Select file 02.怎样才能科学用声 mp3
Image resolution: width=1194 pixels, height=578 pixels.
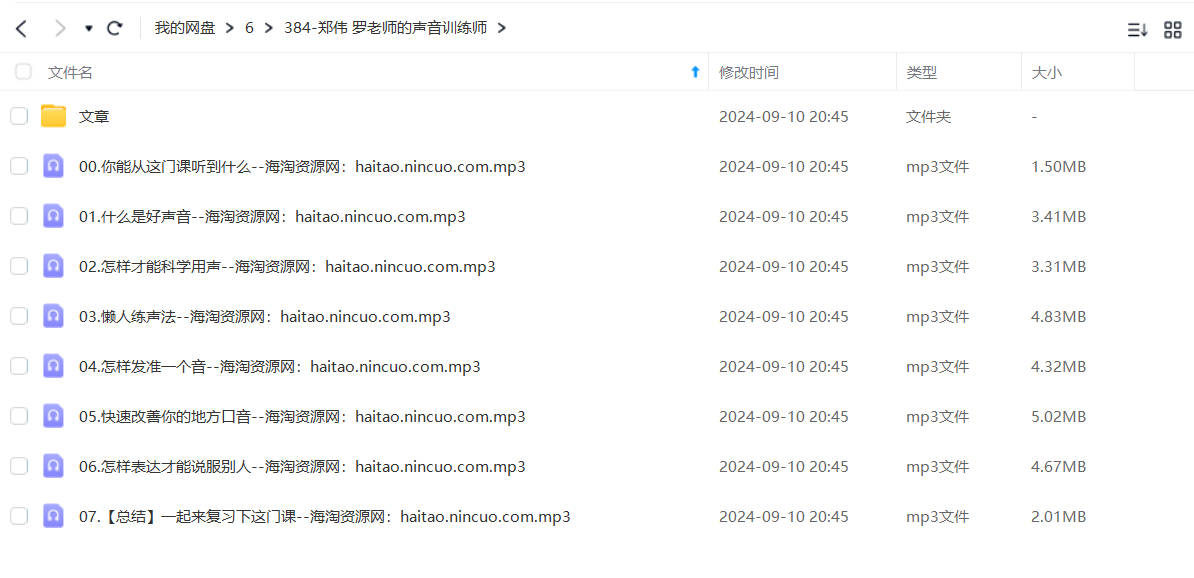[x=288, y=267]
